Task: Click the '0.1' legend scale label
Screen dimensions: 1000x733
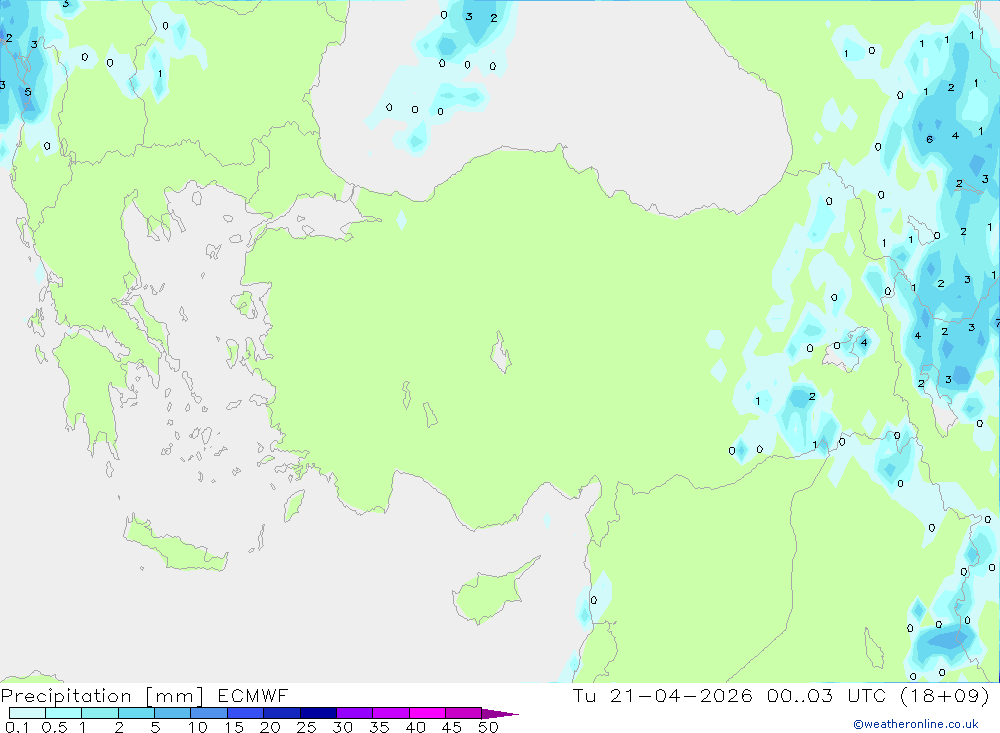Action: 17,727
